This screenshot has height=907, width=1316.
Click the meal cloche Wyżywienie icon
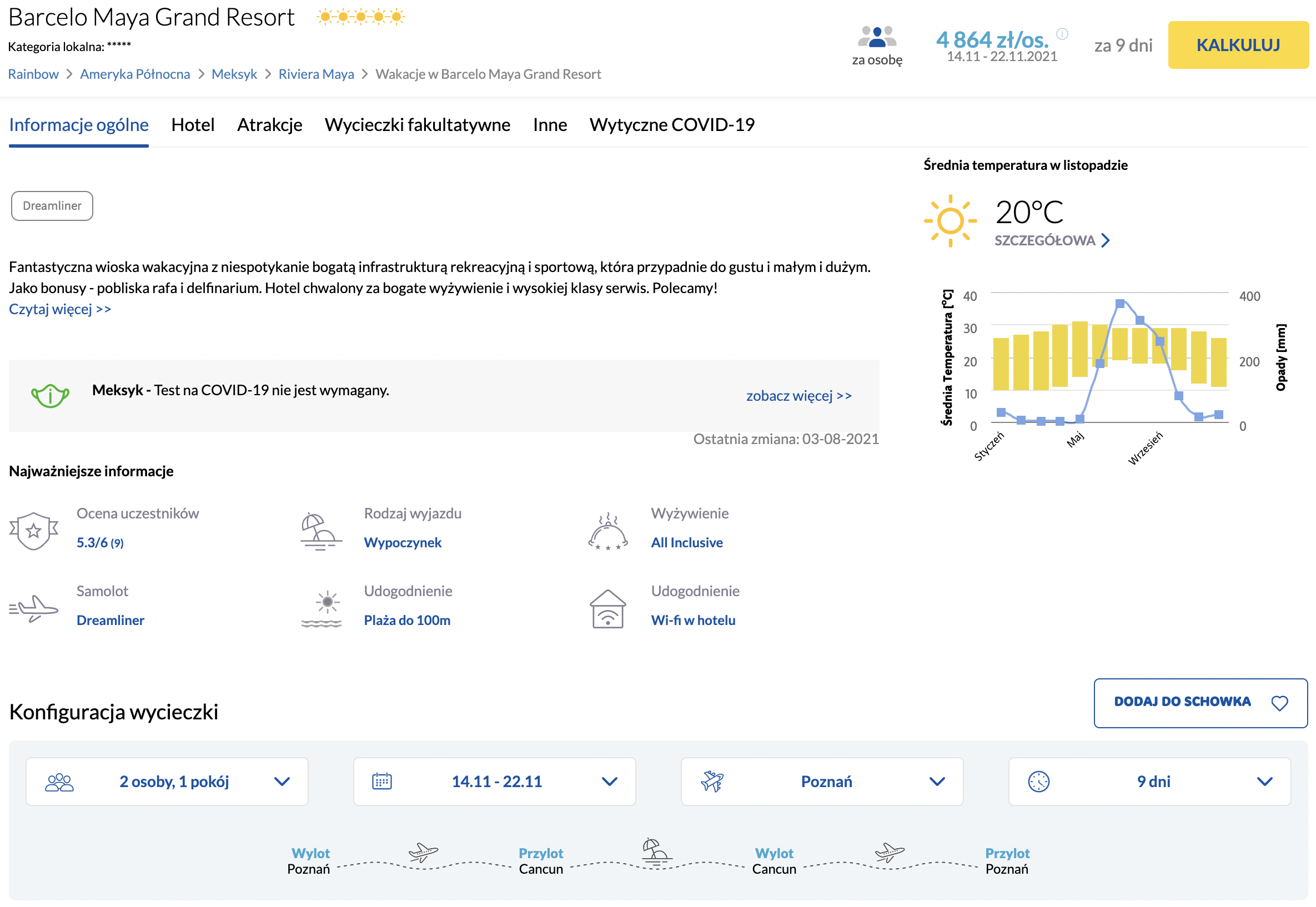[607, 530]
